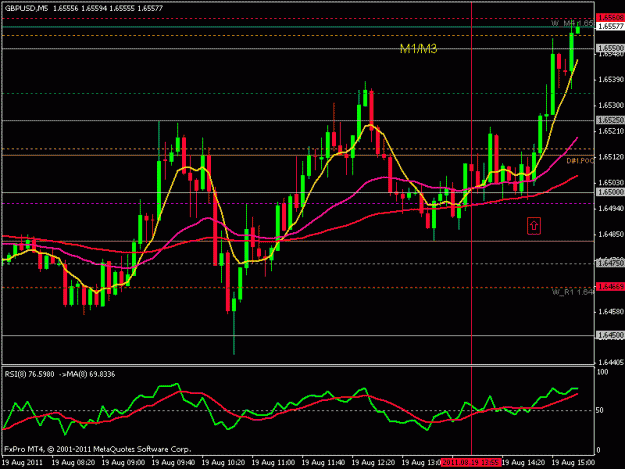Click the RSI scale value 0
Screen dimensions: 625x469
tap(599, 450)
